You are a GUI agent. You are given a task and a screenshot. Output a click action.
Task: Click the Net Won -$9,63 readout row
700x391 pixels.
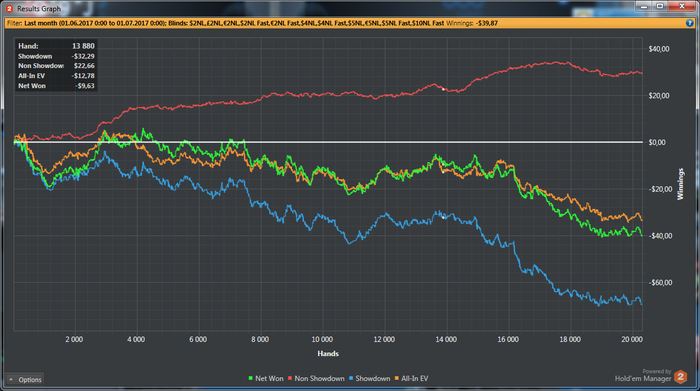[56, 86]
